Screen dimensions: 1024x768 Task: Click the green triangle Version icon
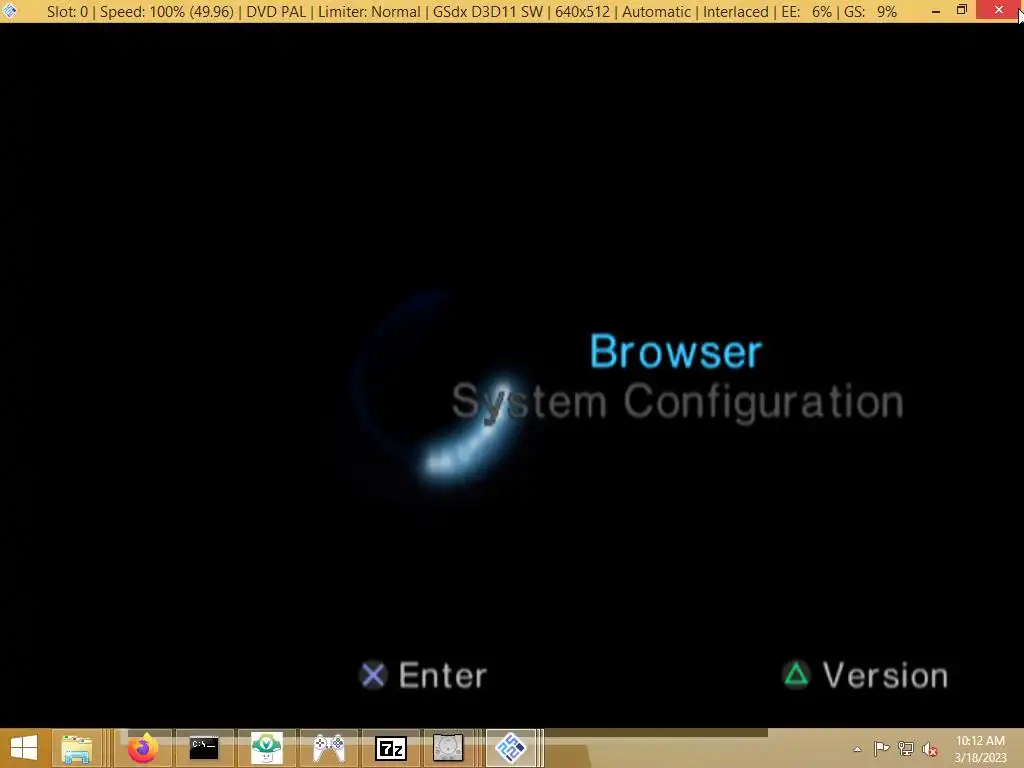coord(796,674)
